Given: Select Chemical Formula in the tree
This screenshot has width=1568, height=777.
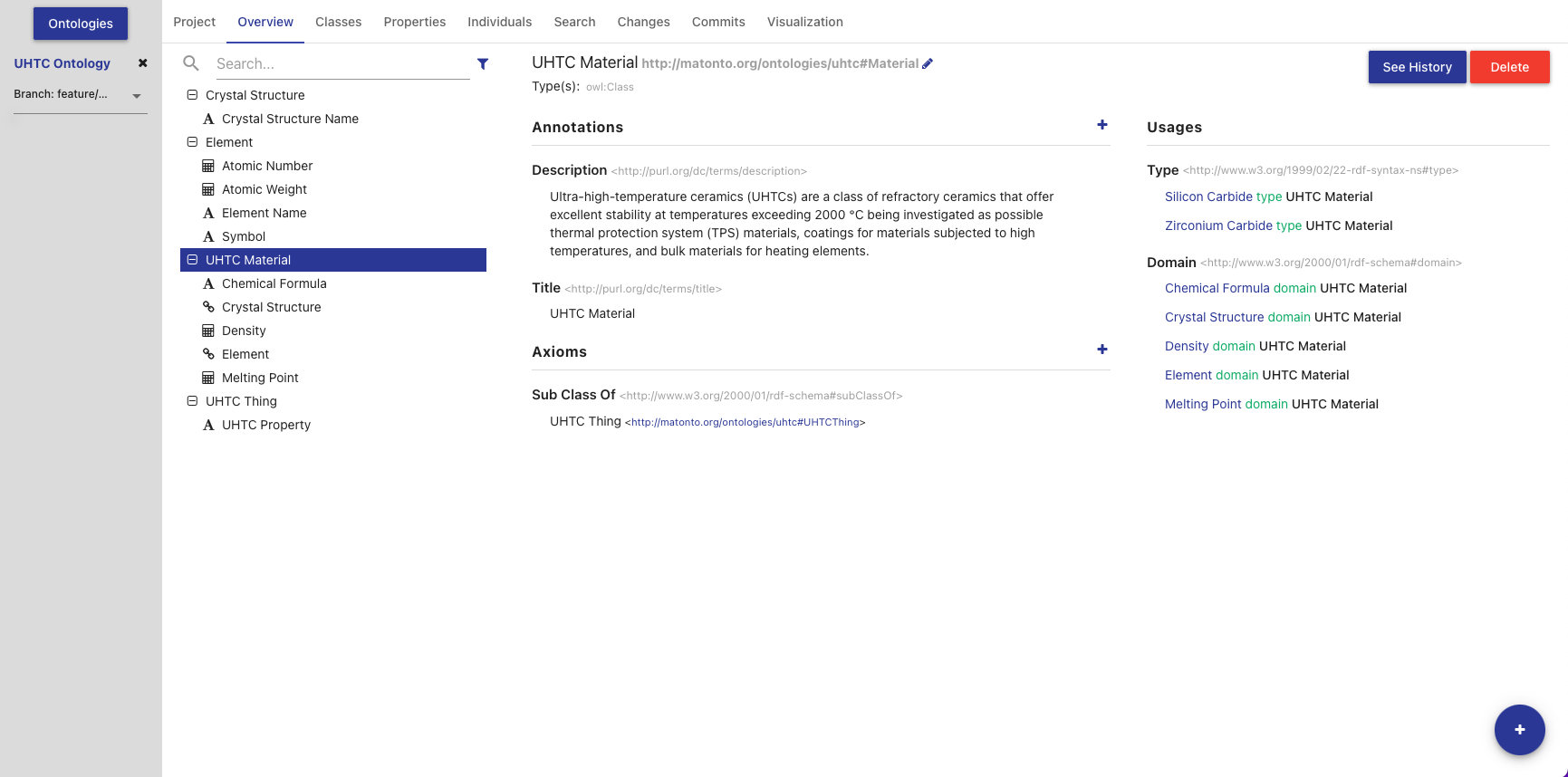Looking at the screenshot, I should point(274,283).
